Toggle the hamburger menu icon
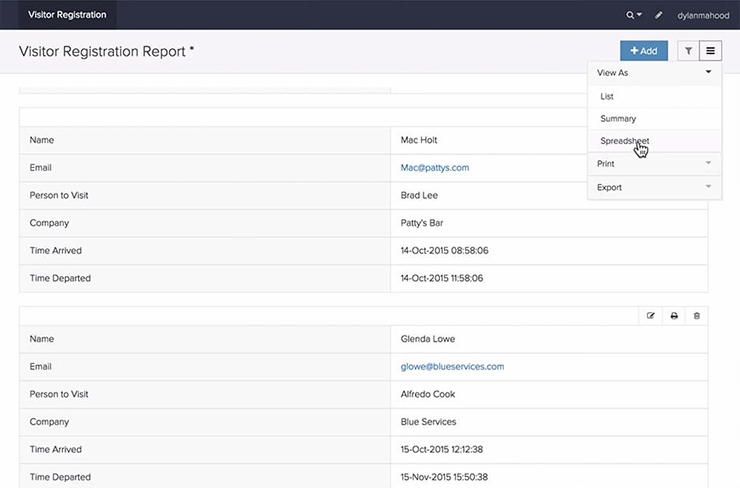The width and height of the screenshot is (740, 488). [x=710, y=51]
